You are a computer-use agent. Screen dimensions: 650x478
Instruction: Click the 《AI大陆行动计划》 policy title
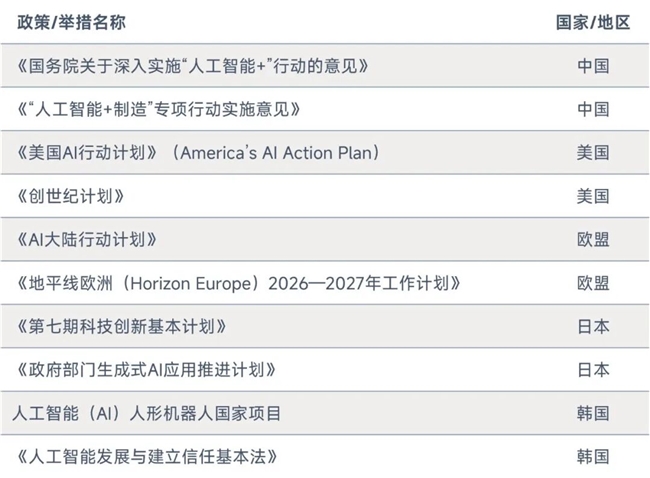click(87, 240)
